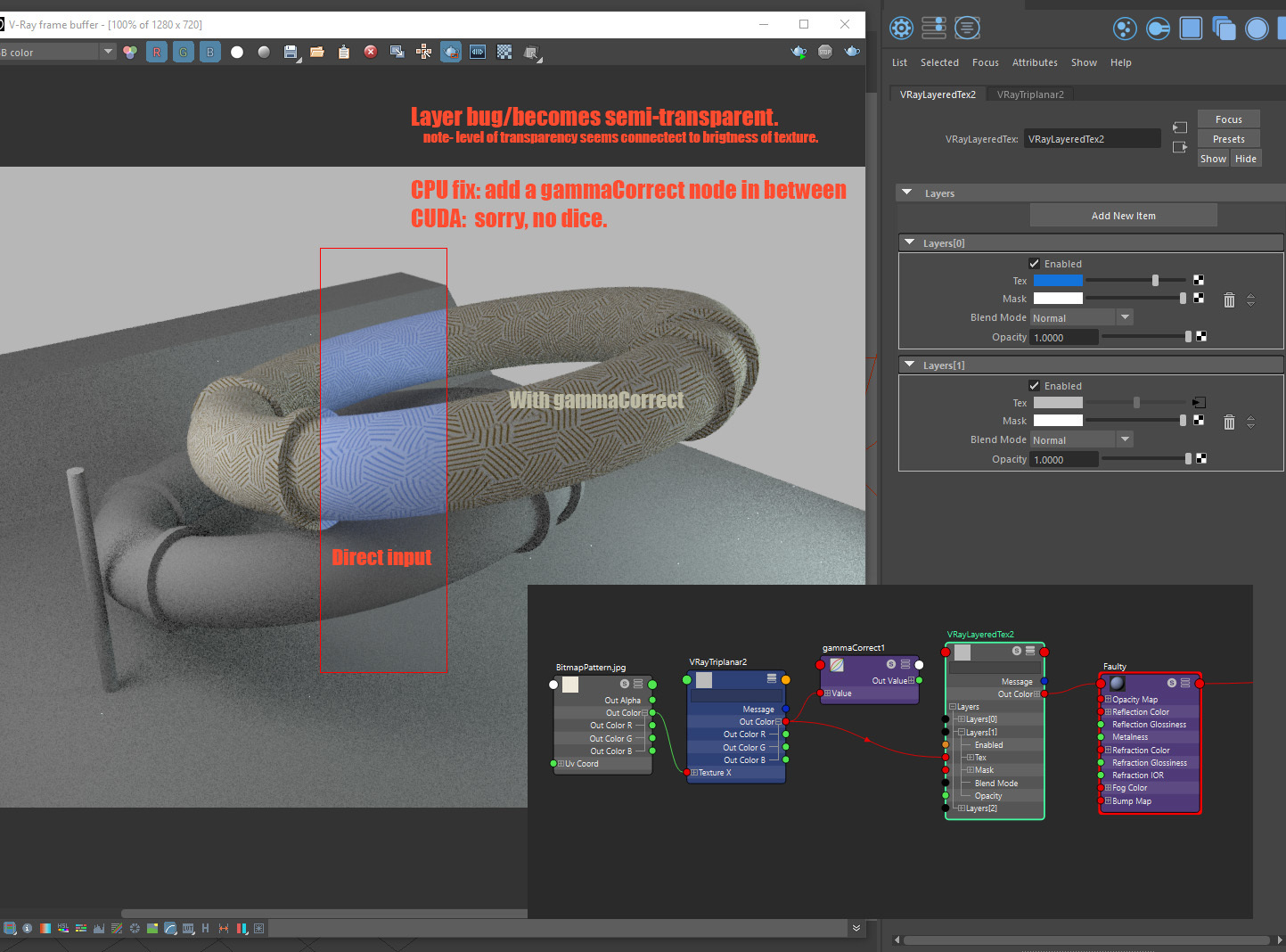
Task: Show alpha channel white circle
Action: pyautogui.click(x=237, y=53)
